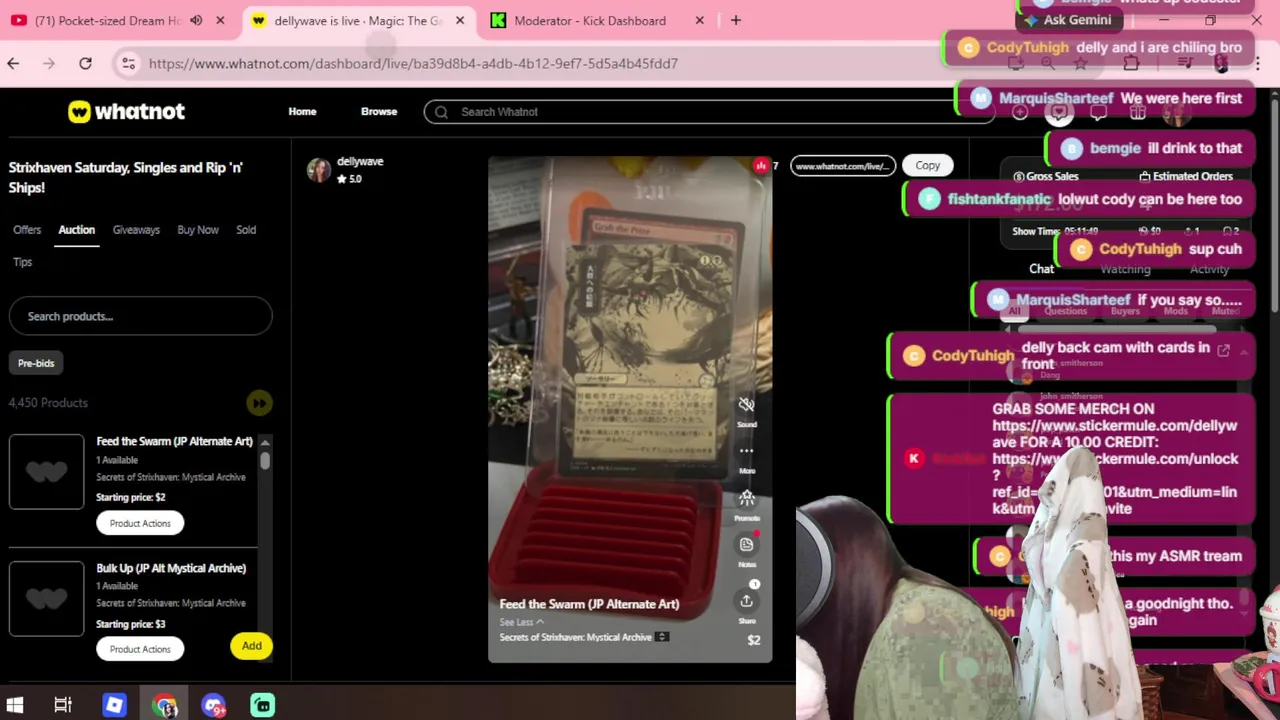Open dellywave profile avatar
Viewport: 1280px width, 720px height.
(x=319, y=170)
